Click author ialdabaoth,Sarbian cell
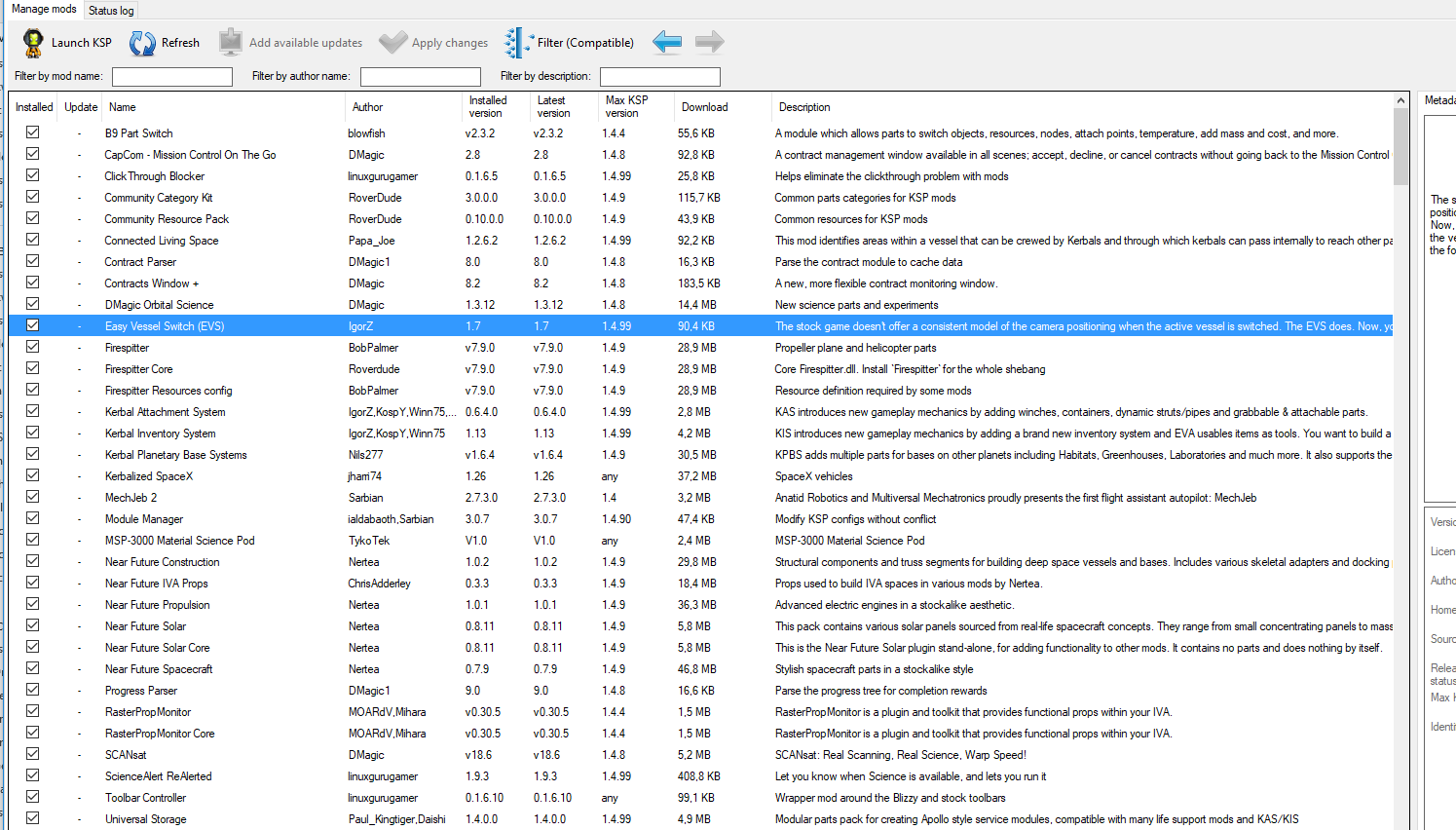 coord(391,519)
